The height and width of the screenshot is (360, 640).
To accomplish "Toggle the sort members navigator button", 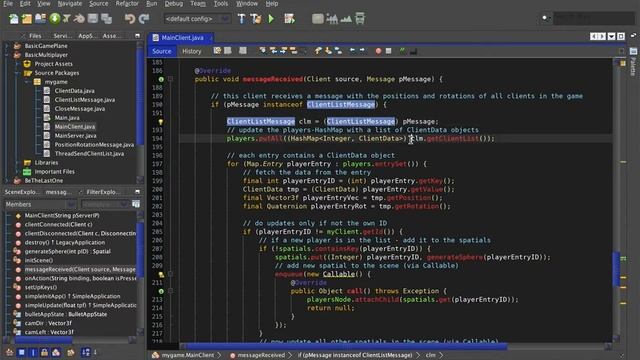I will [x=86, y=352].
